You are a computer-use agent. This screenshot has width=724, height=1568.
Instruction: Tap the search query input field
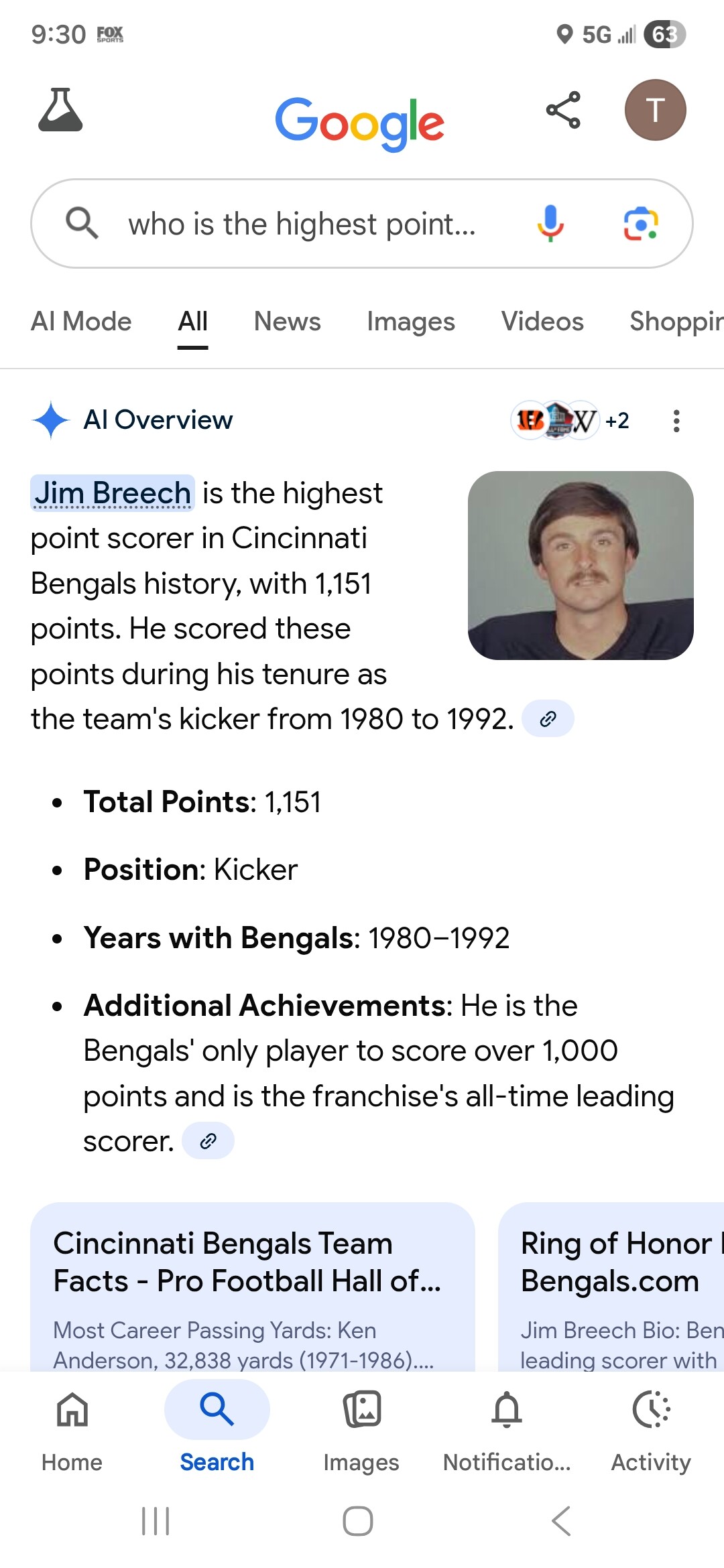coord(302,224)
